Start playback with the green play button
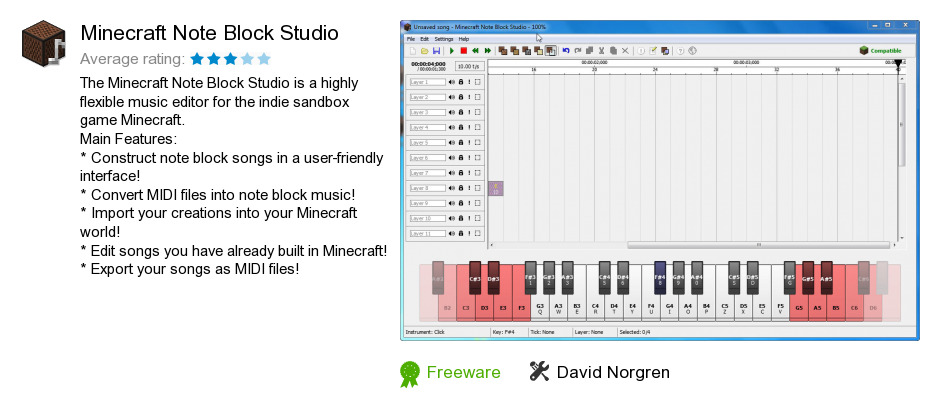Image resolution: width=940 pixels, height=418 pixels. click(452, 51)
